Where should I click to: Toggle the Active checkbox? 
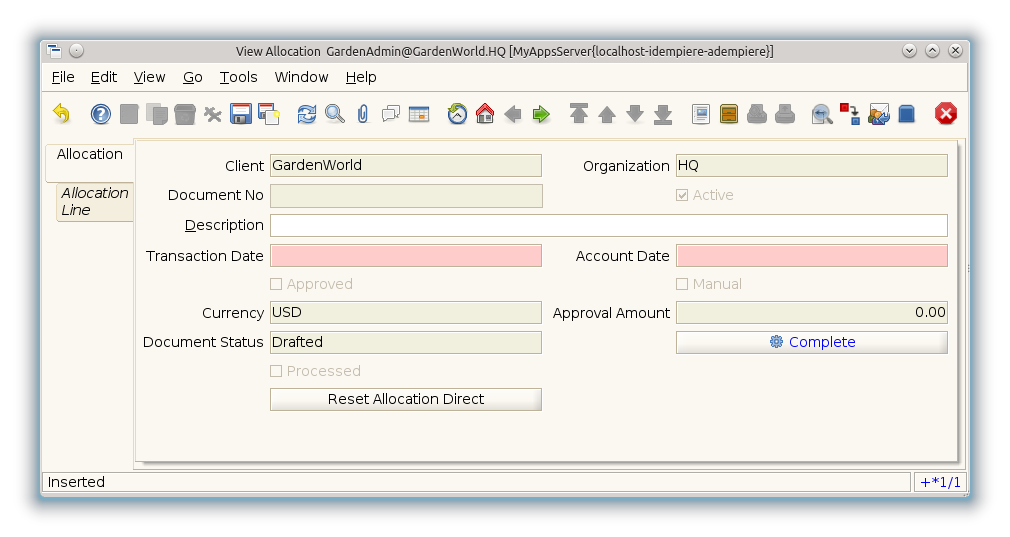[x=682, y=195]
